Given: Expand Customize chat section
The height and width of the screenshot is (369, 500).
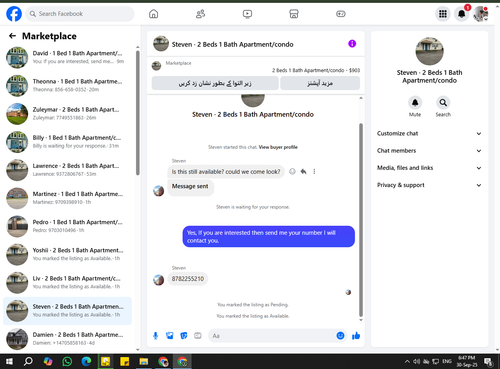Looking at the screenshot, I should click(429, 133).
